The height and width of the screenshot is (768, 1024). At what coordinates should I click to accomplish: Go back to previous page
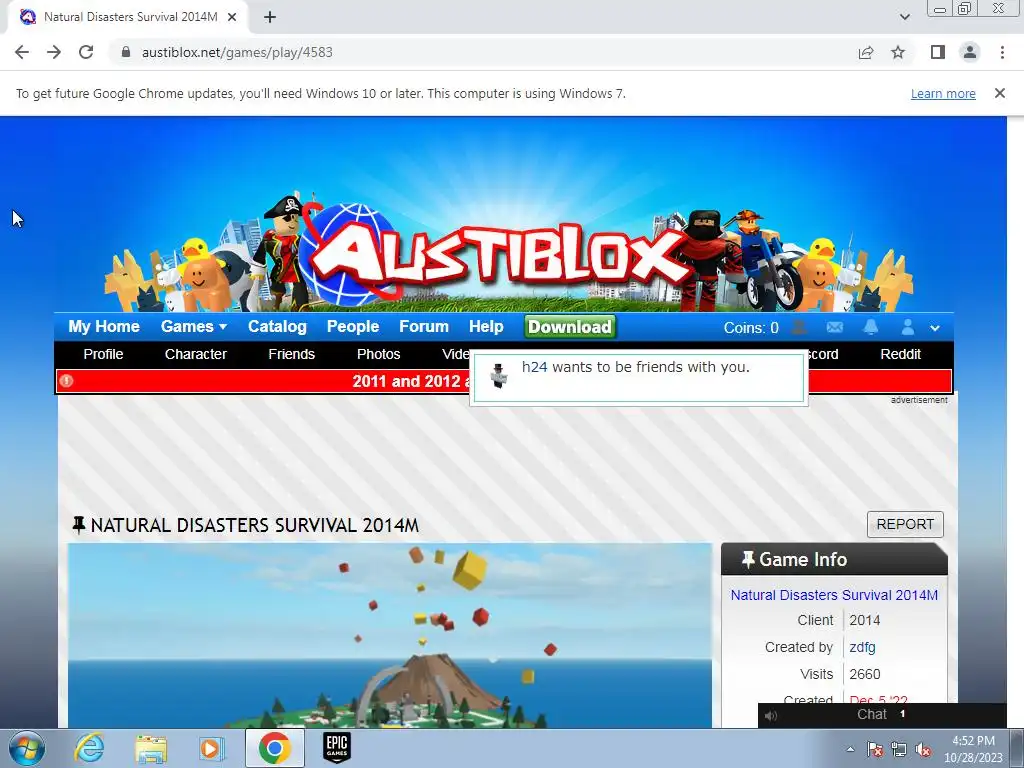point(22,52)
